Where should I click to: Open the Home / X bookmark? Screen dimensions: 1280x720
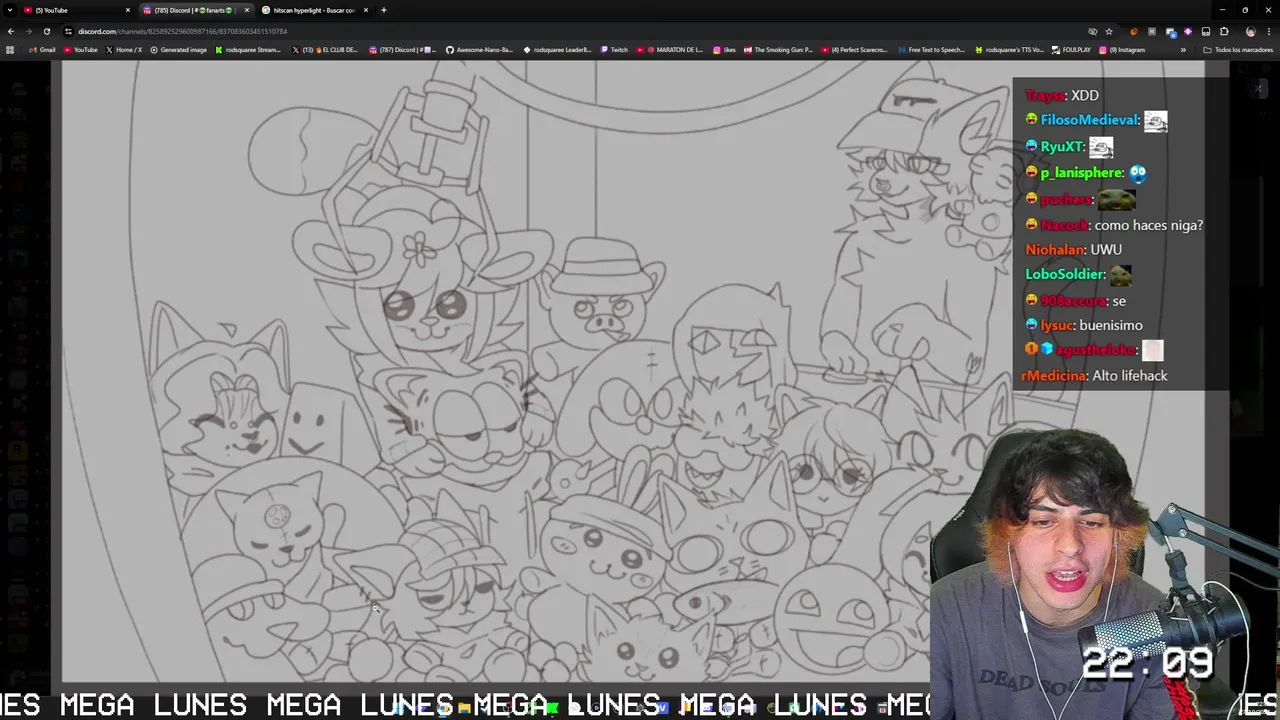pos(124,50)
